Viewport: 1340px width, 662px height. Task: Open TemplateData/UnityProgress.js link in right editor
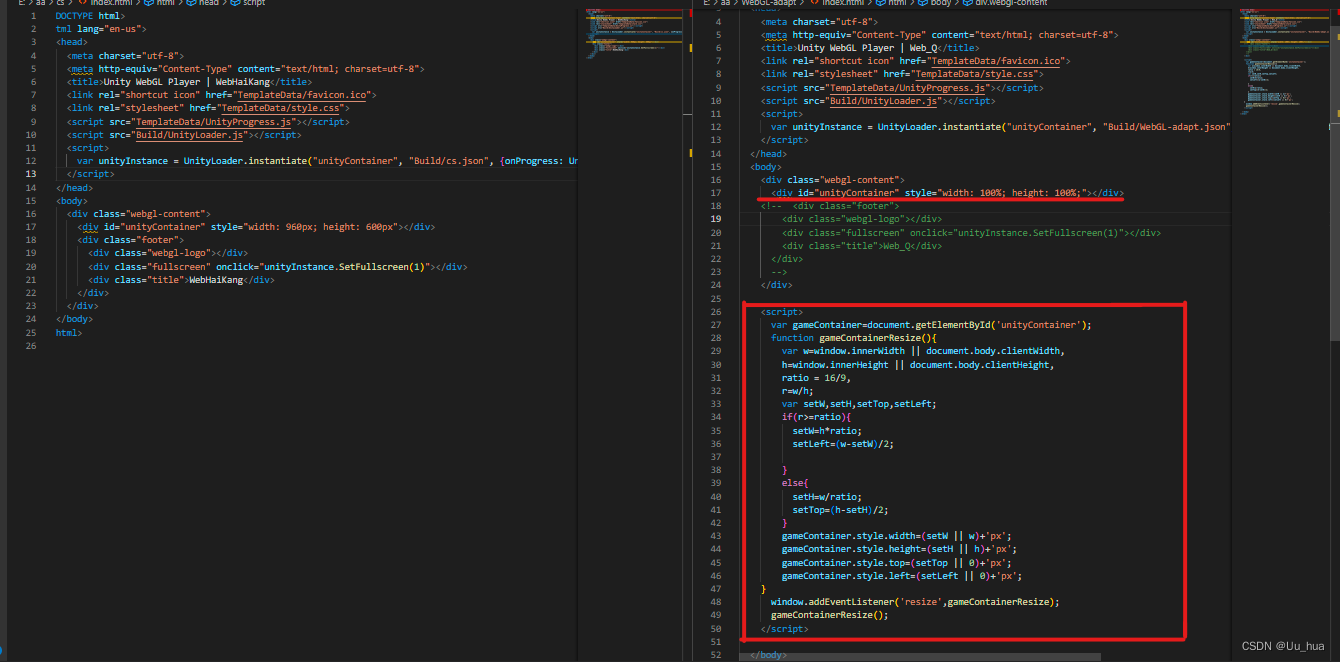tap(908, 88)
